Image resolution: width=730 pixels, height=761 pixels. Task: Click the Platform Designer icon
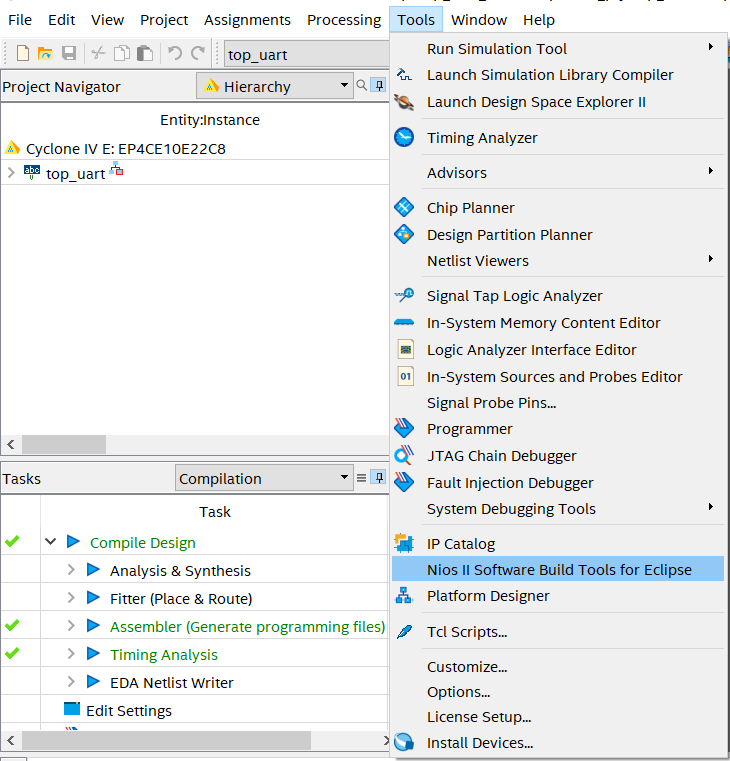point(404,595)
